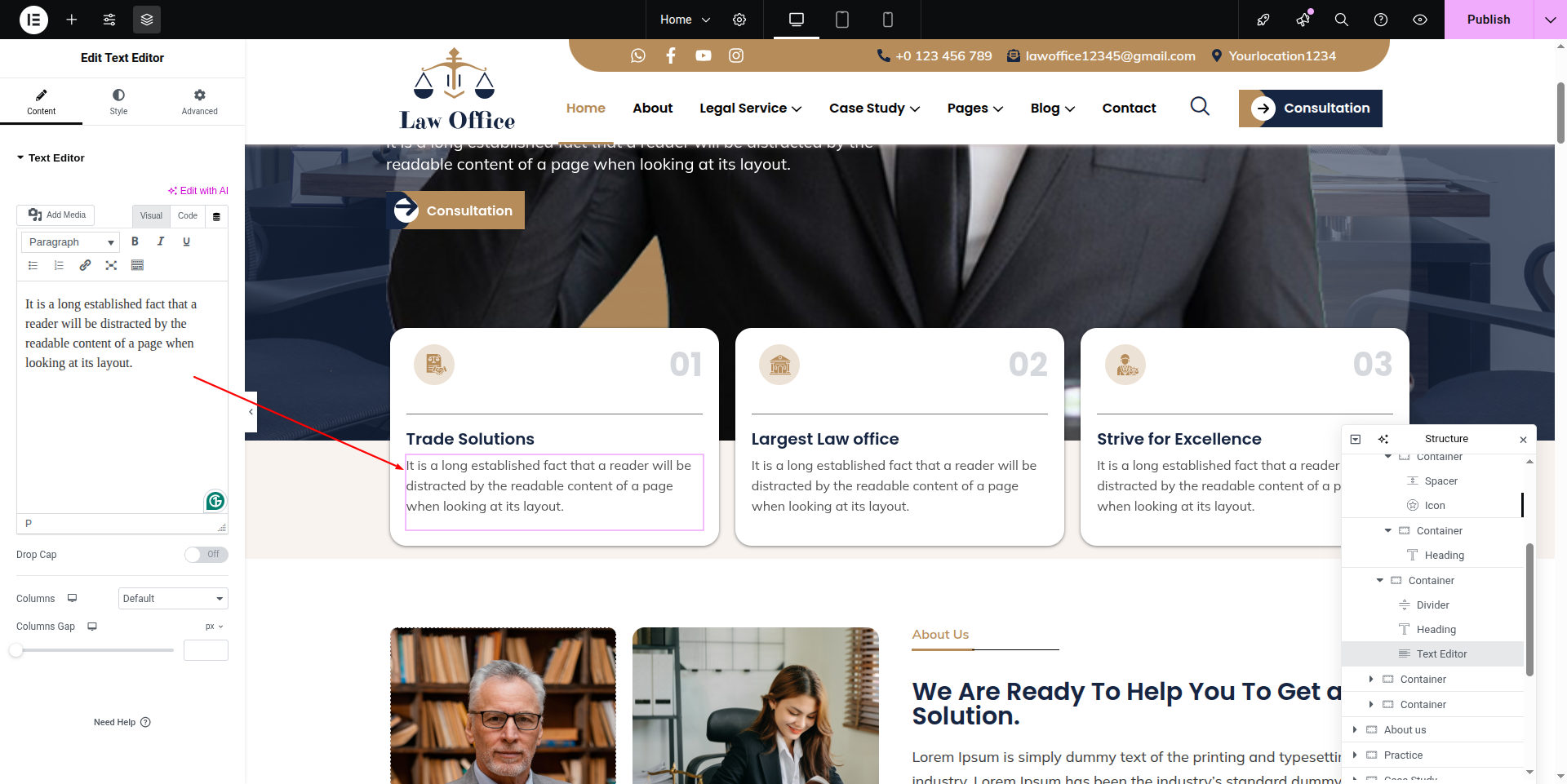Click the Grammarly icon in the editor

[215, 501]
